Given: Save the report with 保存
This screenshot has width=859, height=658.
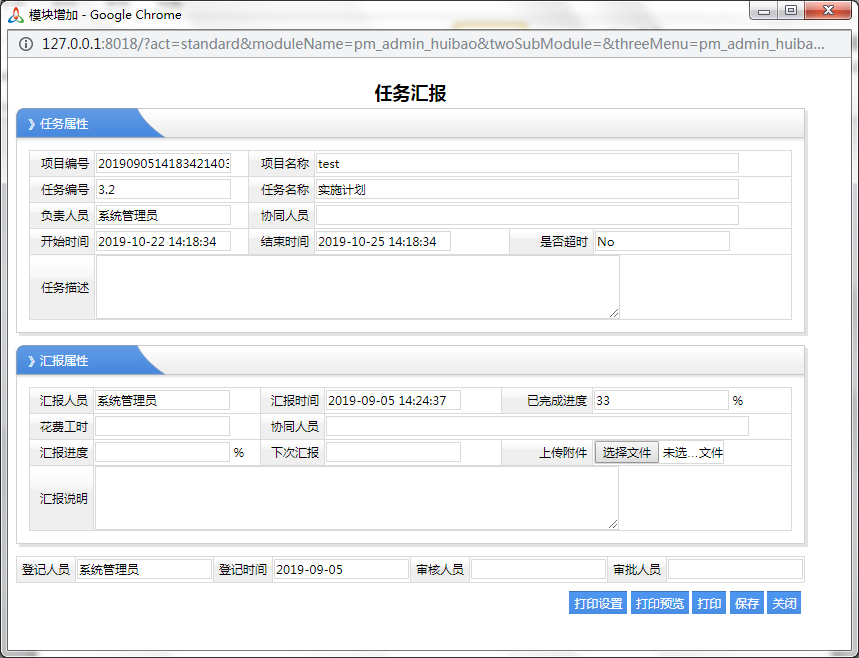Looking at the screenshot, I should click(x=747, y=604).
